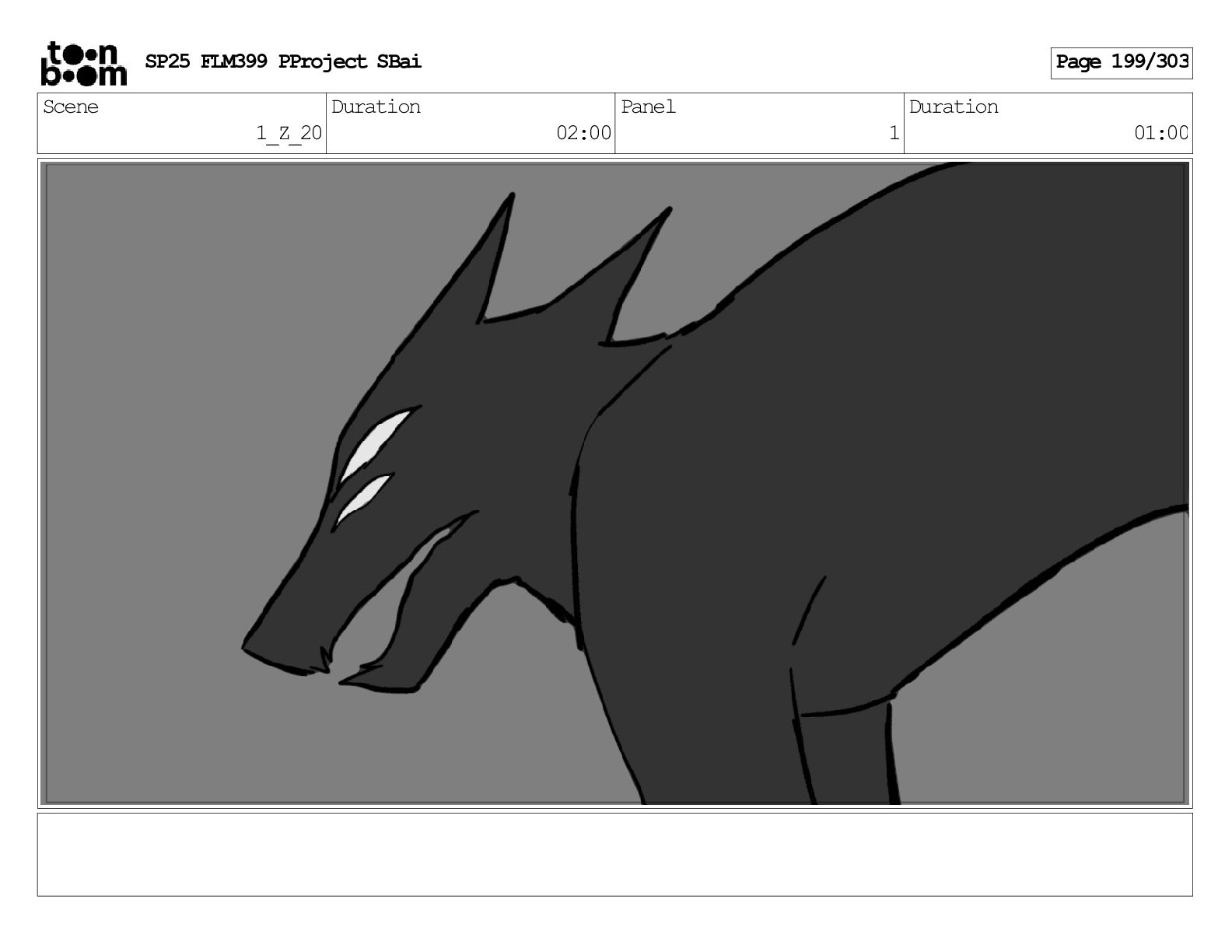Click the Panel number 1
The height and width of the screenshot is (952, 1232).
[894, 133]
